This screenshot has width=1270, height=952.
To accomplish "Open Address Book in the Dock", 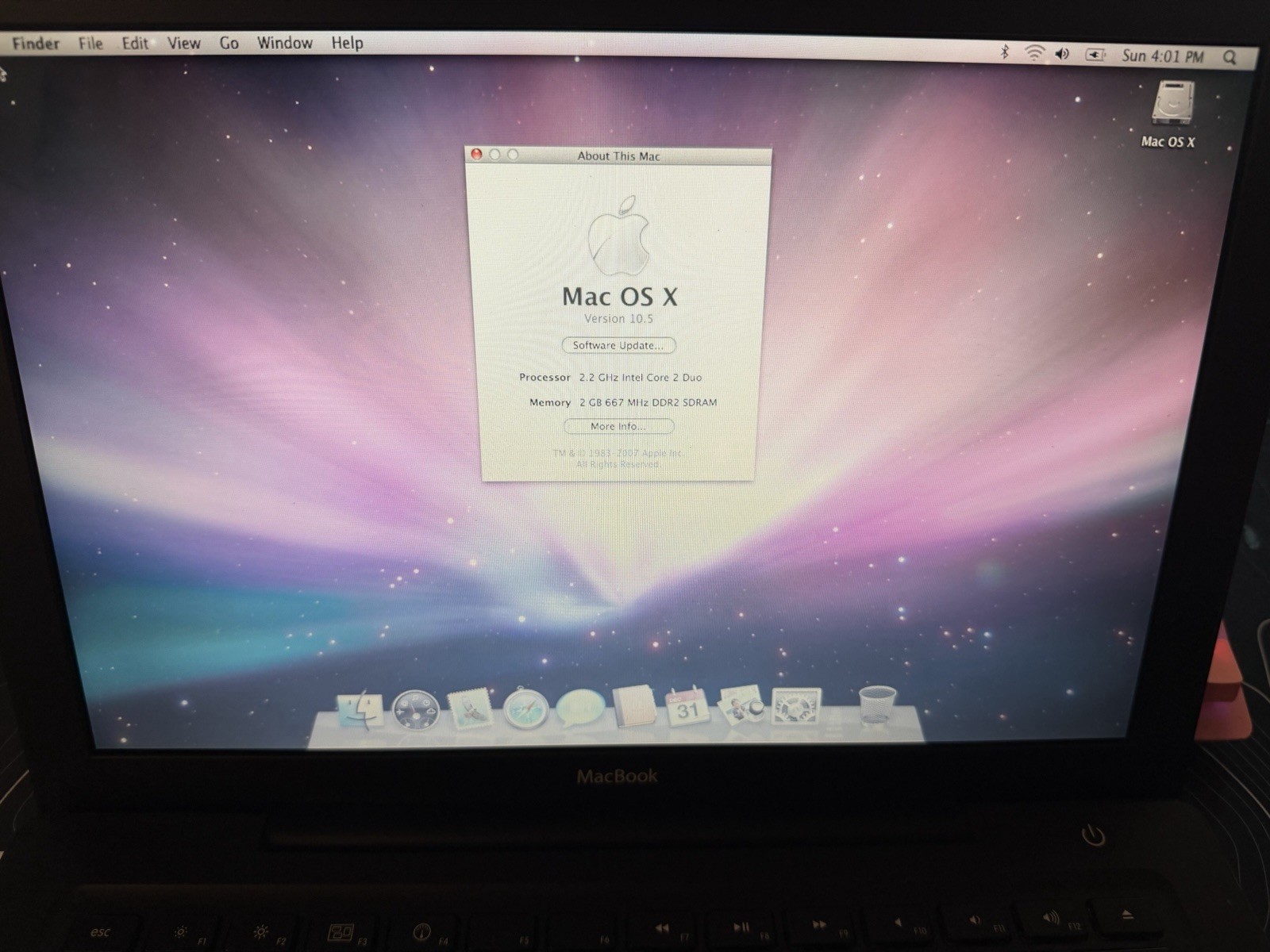I will (634, 706).
